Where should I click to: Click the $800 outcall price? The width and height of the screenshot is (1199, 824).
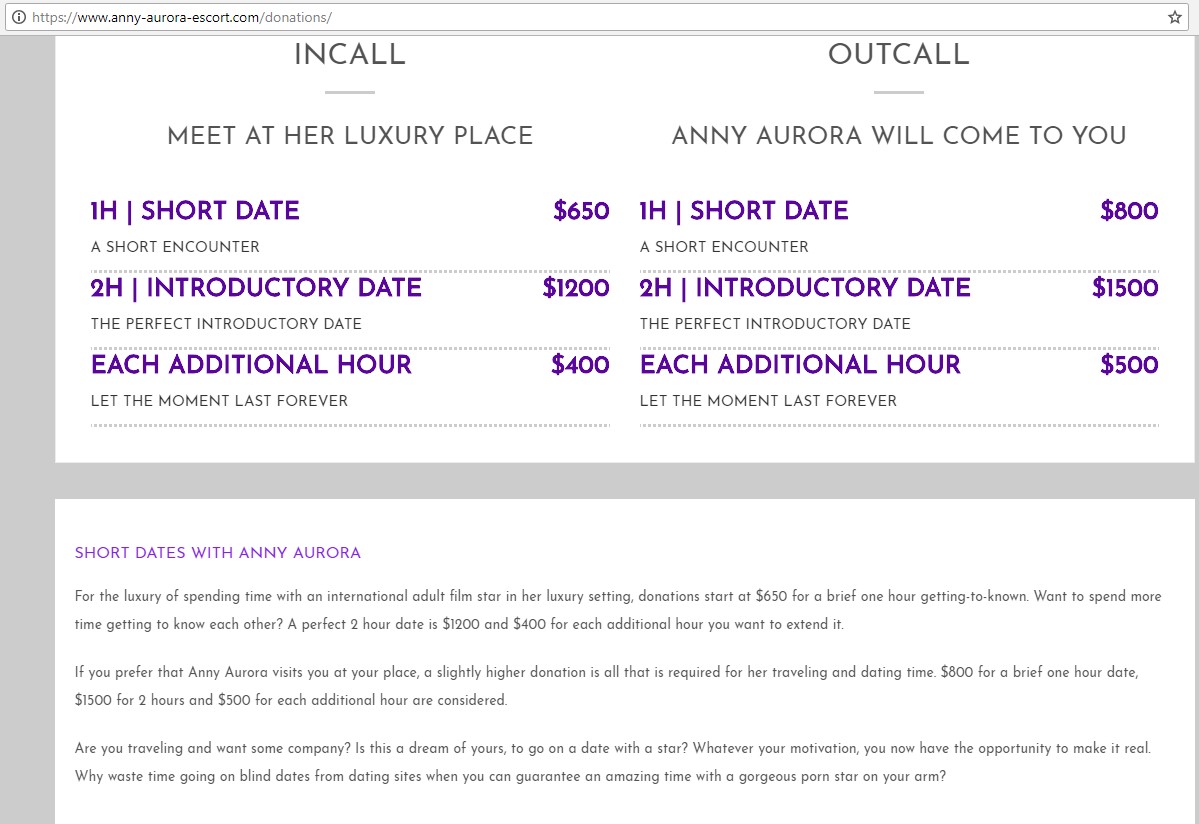pyautogui.click(x=1129, y=210)
